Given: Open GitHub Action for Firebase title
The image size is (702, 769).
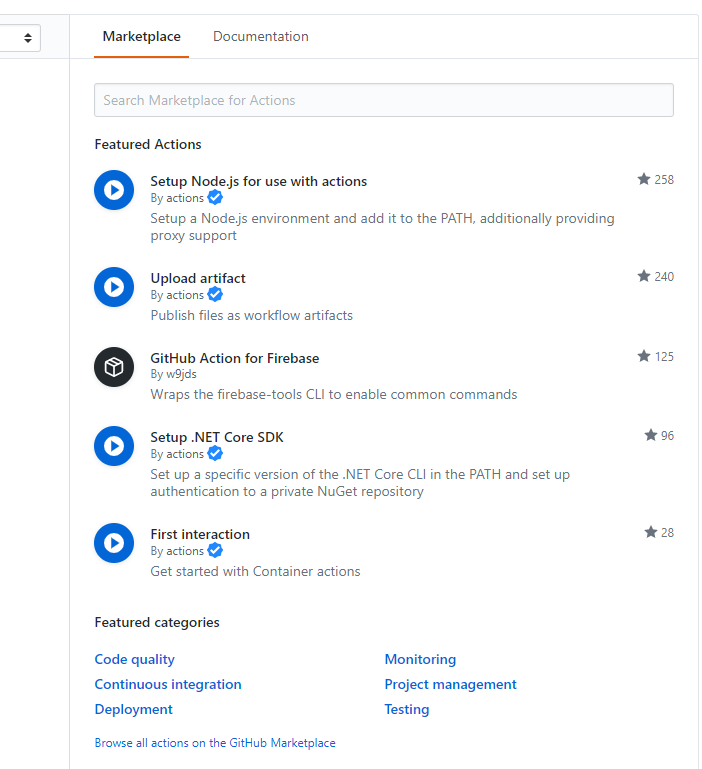Looking at the screenshot, I should (x=234, y=358).
